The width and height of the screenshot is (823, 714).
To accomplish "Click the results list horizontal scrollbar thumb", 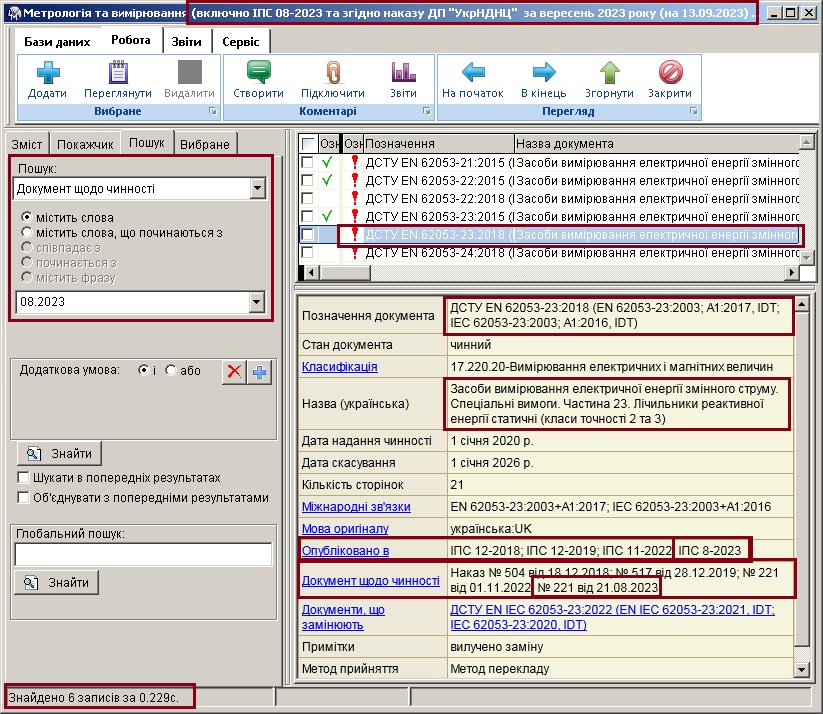I will pos(345,272).
